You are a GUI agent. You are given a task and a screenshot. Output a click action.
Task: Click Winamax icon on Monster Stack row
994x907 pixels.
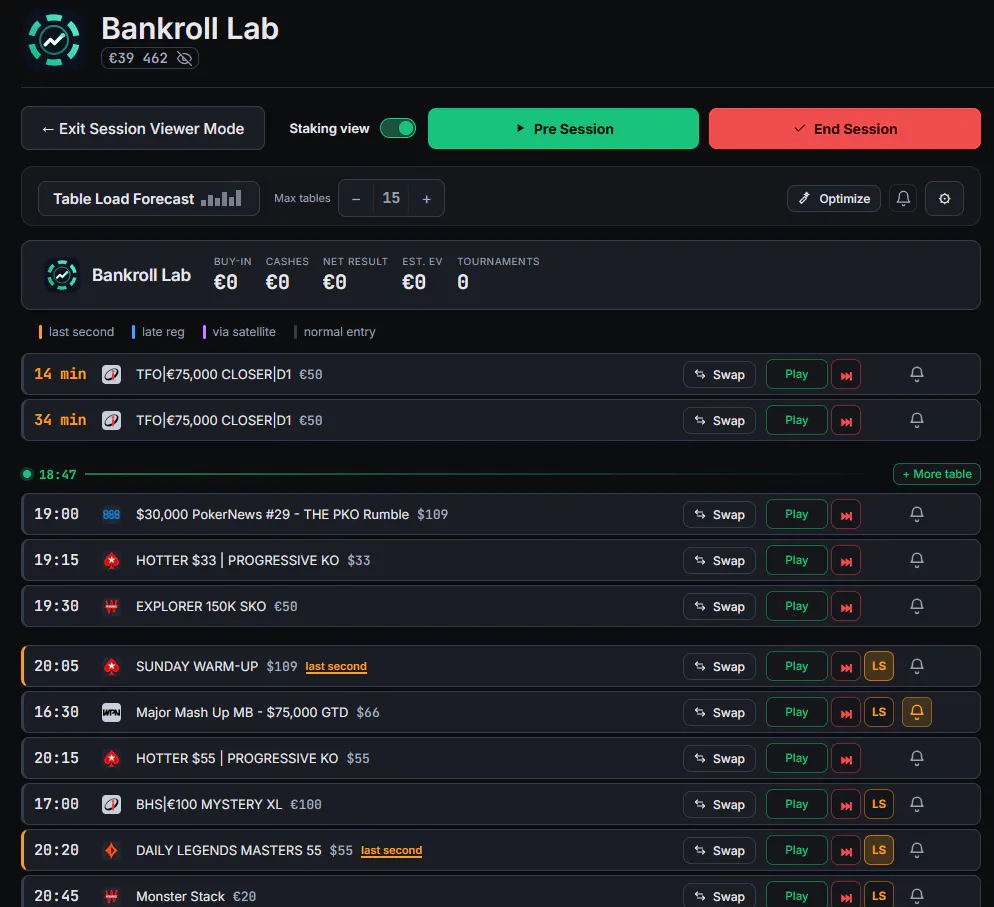pos(112,896)
